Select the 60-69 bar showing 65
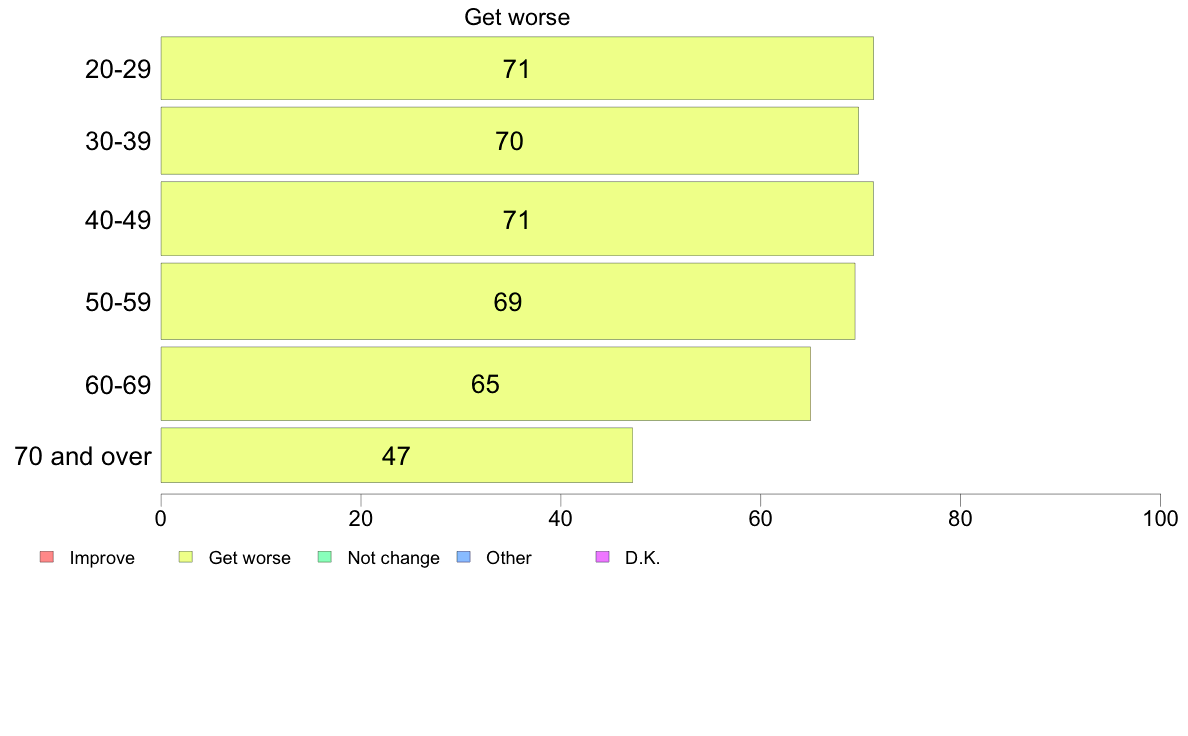Screen dimensions: 1188x736 [x=486, y=384]
